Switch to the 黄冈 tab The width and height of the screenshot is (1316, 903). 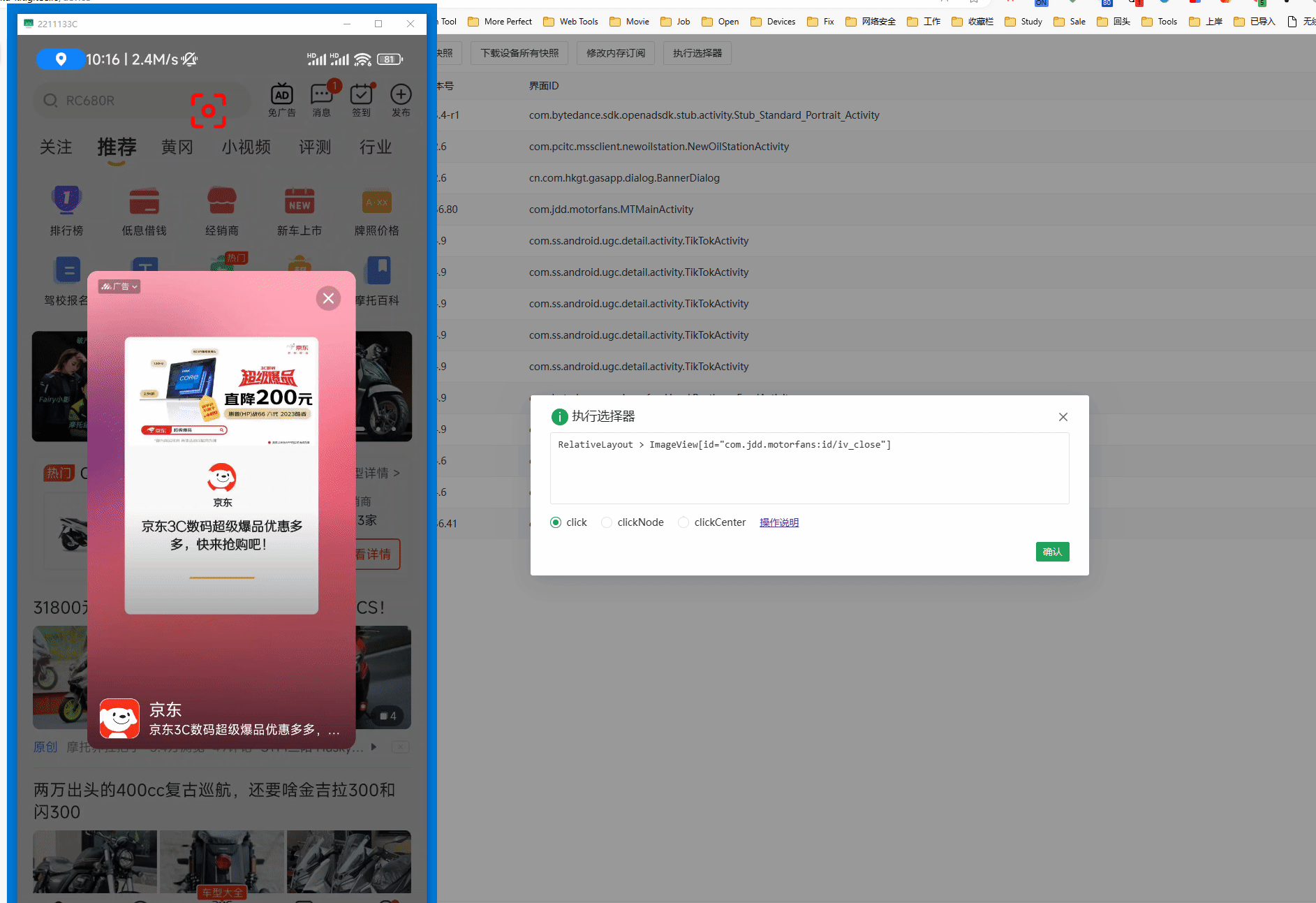tap(177, 147)
